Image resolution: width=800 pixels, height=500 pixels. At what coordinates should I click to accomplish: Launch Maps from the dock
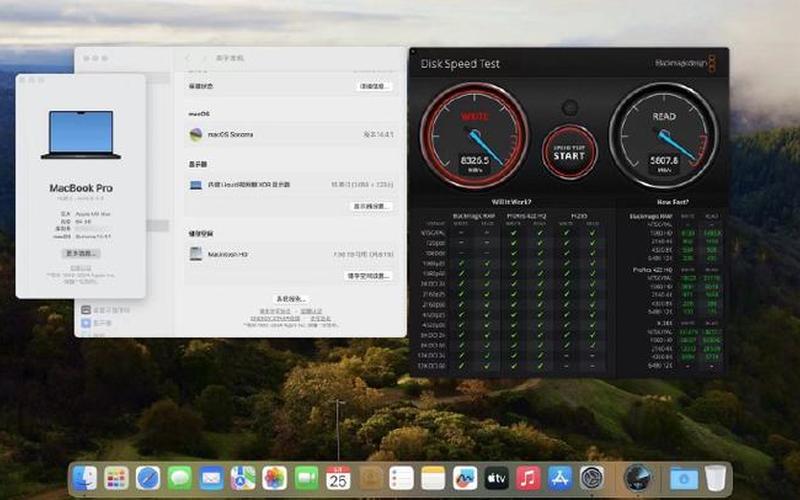pyautogui.click(x=243, y=479)
